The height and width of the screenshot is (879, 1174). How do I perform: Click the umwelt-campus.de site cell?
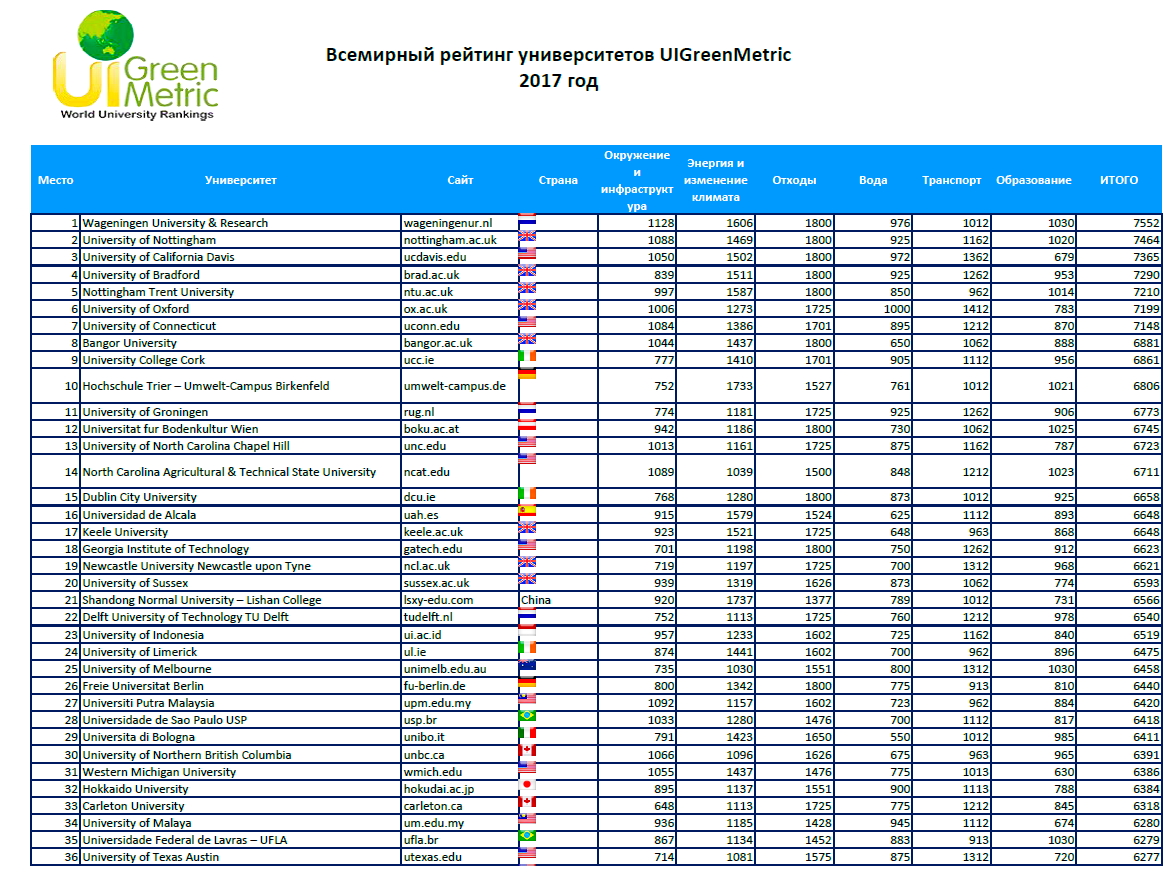460,386
